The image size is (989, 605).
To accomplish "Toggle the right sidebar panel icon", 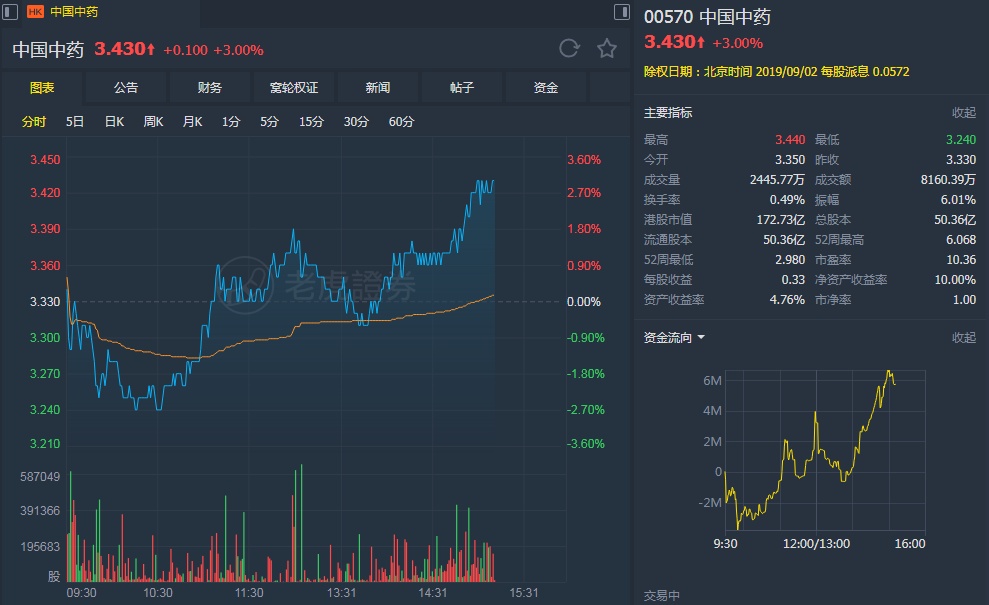I will click(x=621, y=11).
